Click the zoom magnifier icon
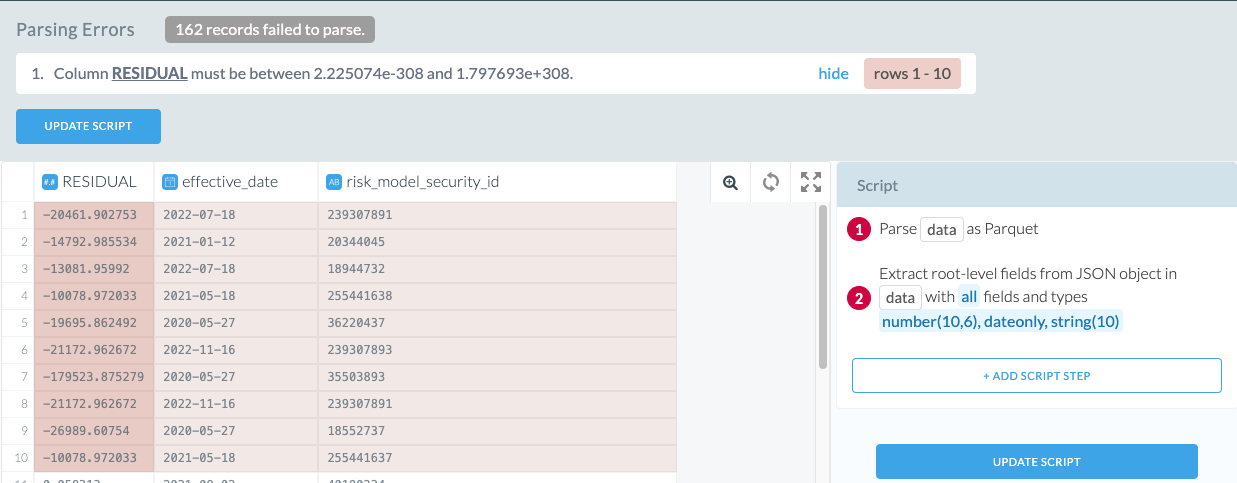 [x=730, y=182]
